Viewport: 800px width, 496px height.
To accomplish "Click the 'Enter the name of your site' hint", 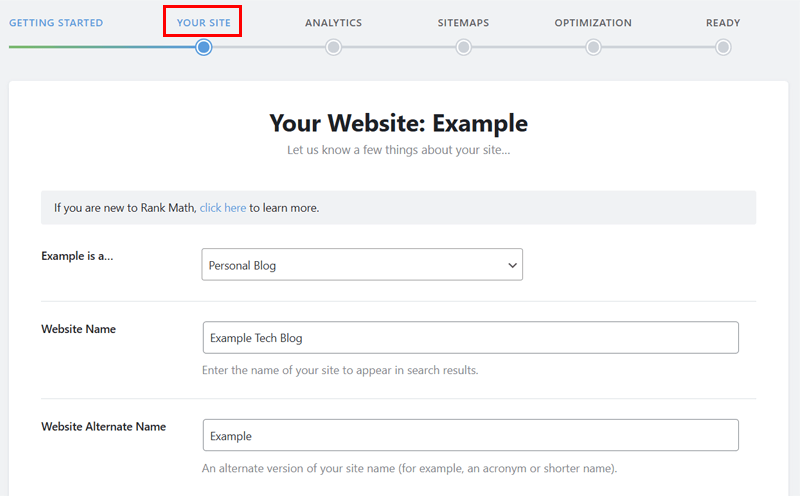I will (x=340, y=370).
